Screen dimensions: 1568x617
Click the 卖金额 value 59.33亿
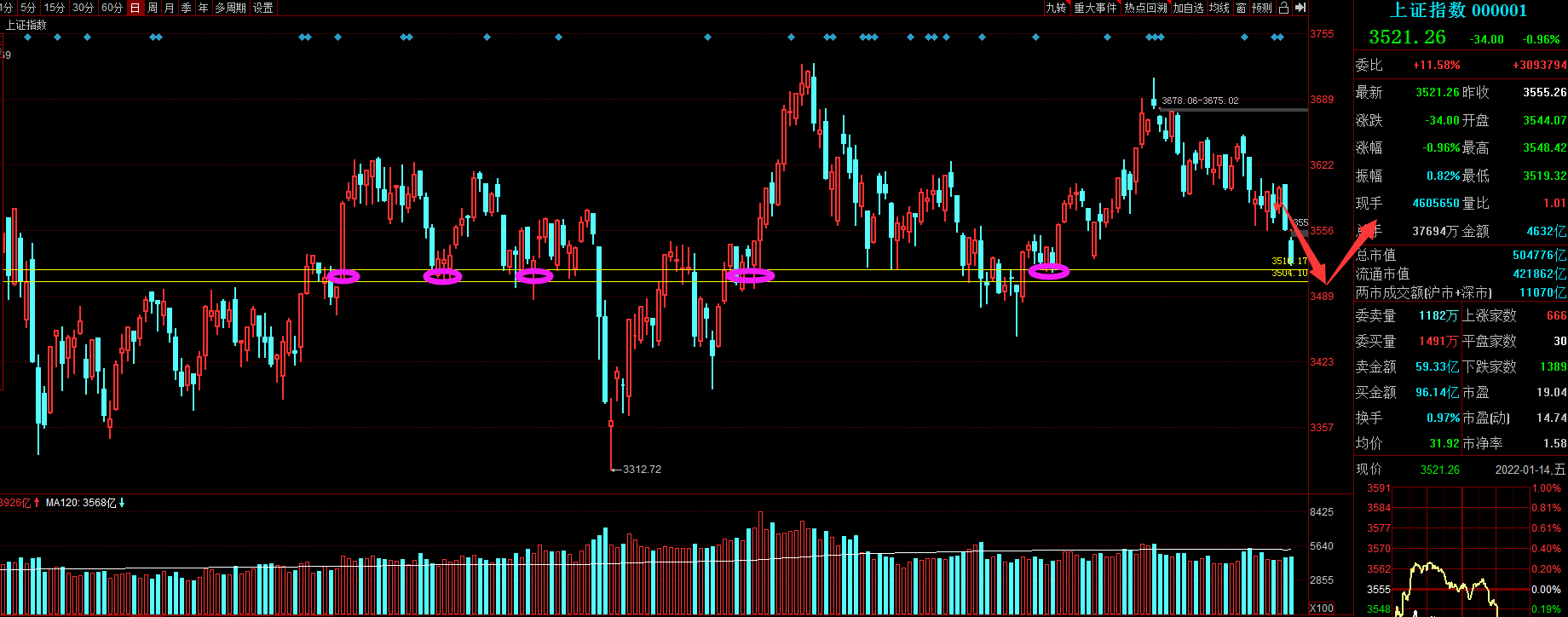pos(1437,366)
